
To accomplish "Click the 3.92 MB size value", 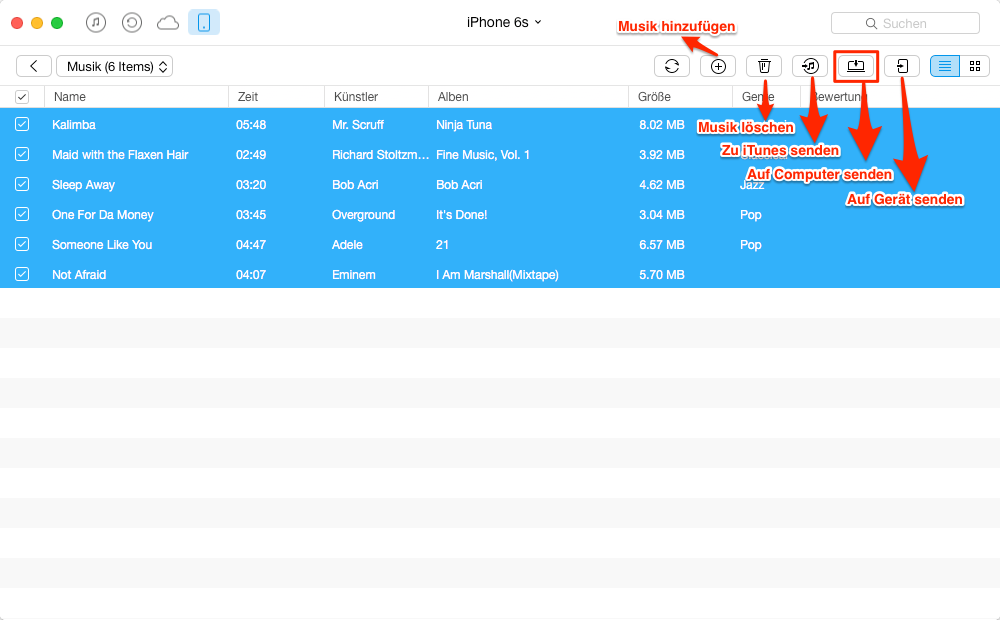I will tap(662, 155).
